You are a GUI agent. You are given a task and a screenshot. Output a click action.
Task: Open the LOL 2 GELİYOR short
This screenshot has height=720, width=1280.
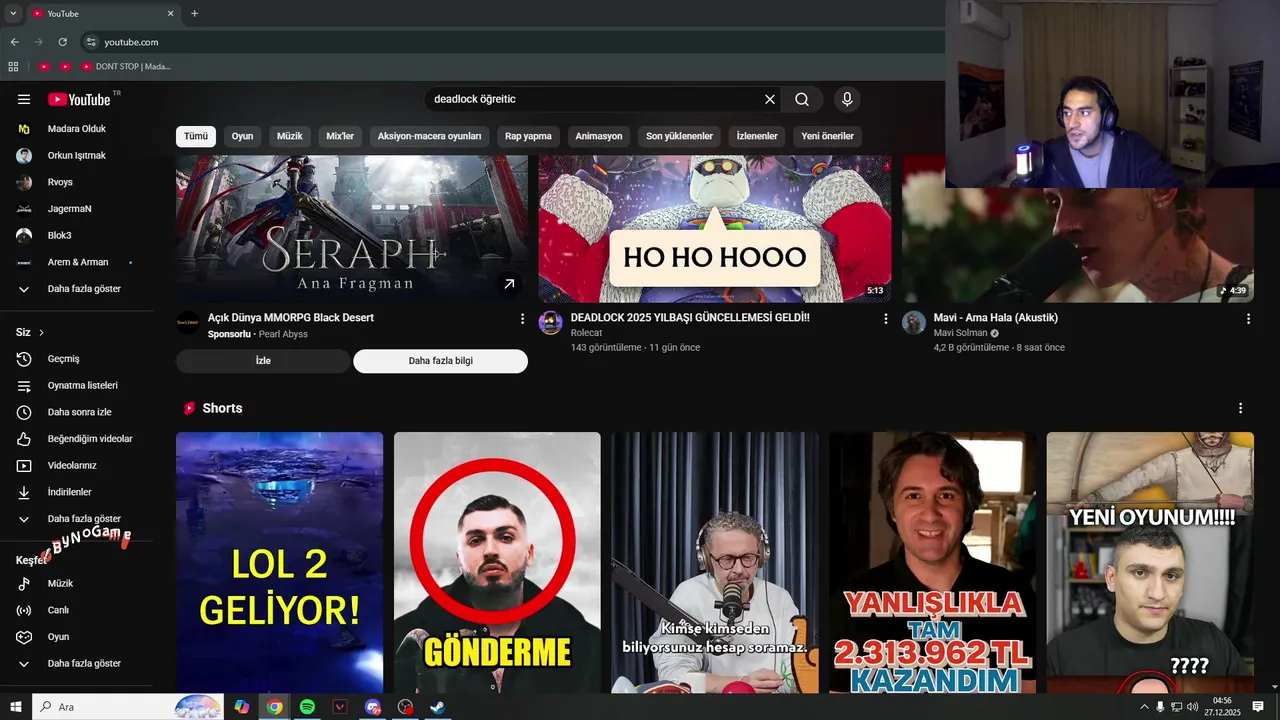[x=280, y=562]
